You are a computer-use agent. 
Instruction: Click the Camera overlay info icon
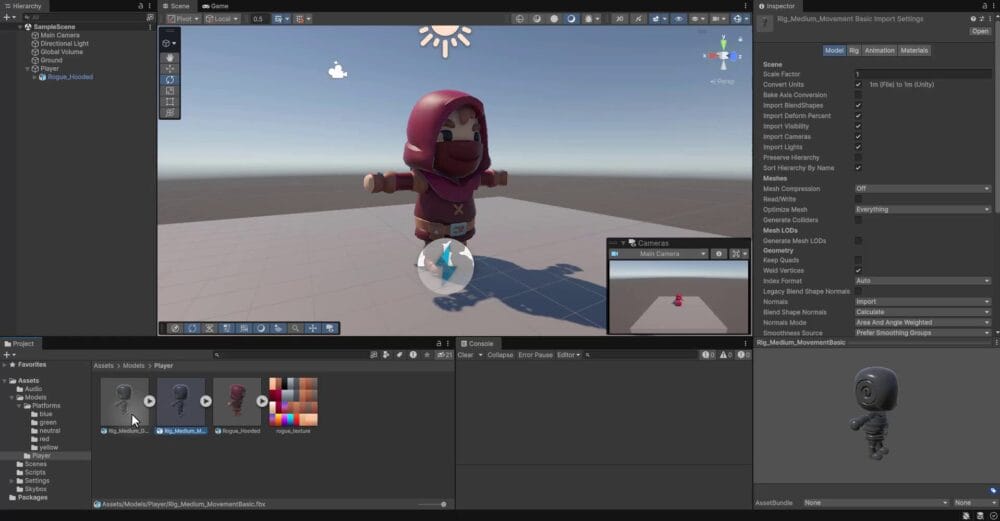point(719,254)
